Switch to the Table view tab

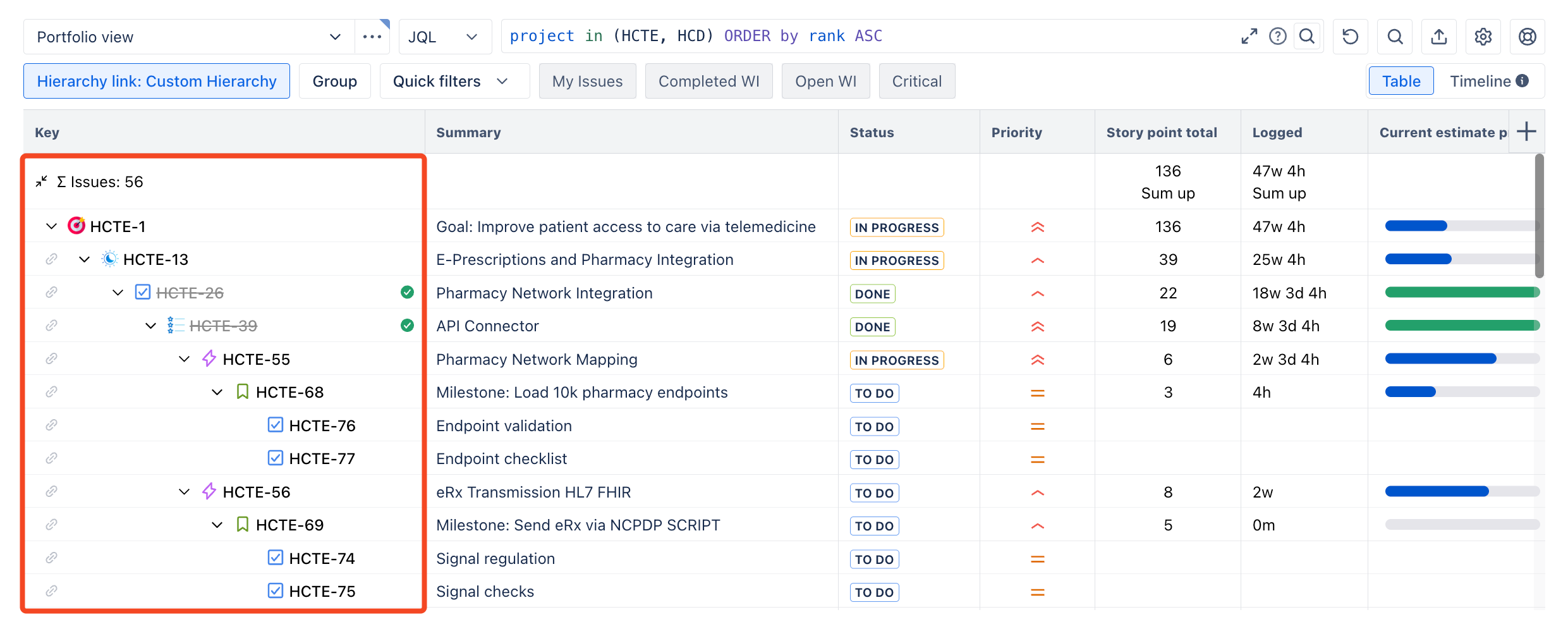tap(1401, 81)
